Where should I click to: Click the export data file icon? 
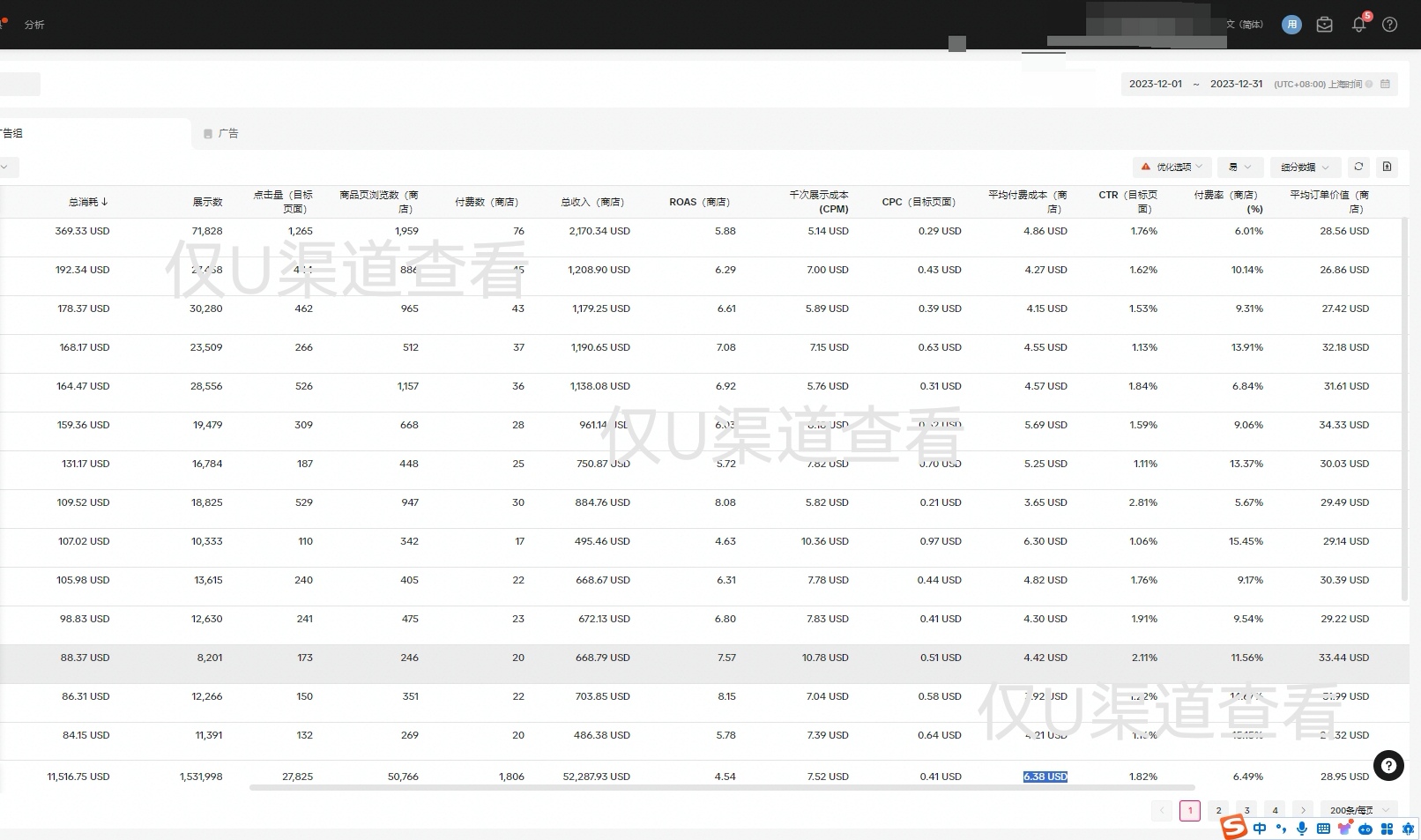pos(1387,167)
